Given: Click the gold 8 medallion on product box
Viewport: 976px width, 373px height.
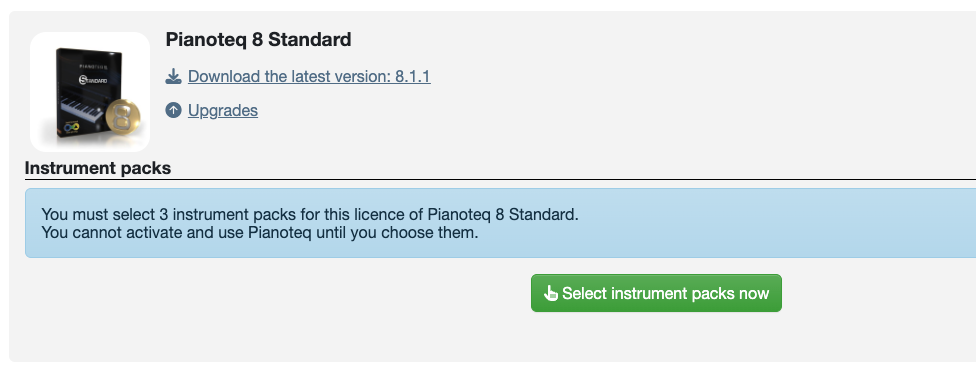Looking at the screenshot, I should [123, 118].
